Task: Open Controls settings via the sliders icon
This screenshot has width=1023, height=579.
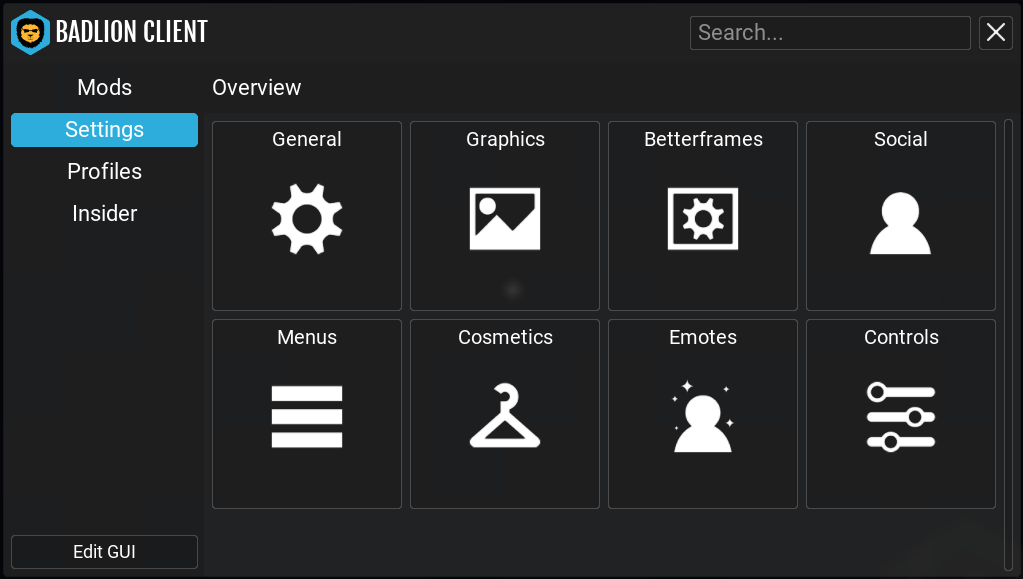Action: click(x=900, y=416)
